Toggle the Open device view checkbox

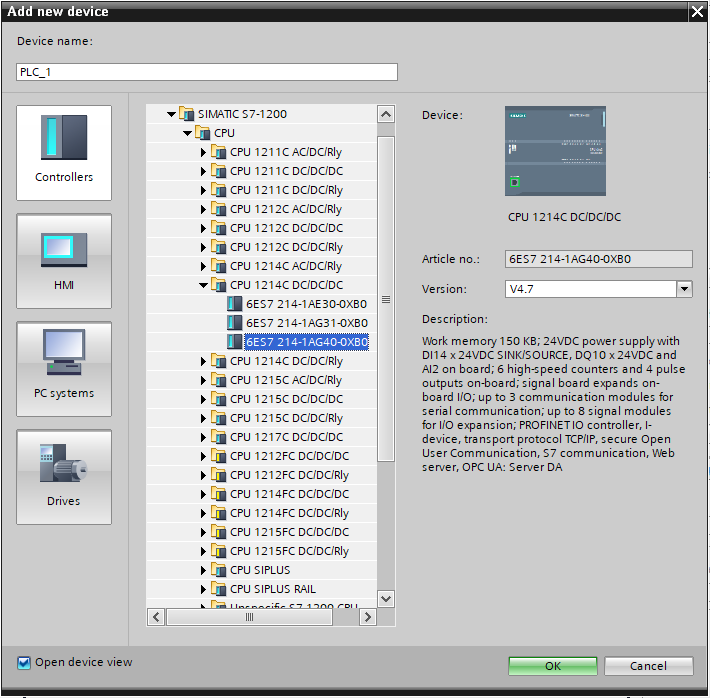(24, 662)
